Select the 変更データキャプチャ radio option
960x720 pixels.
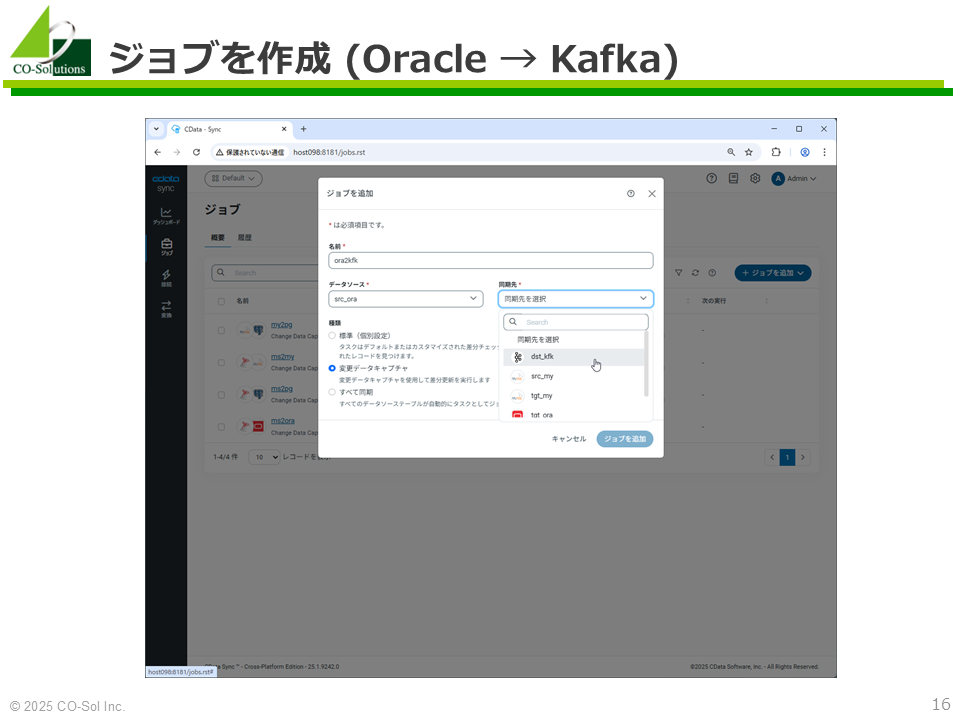pyautogui.click(x=332, y=369)
